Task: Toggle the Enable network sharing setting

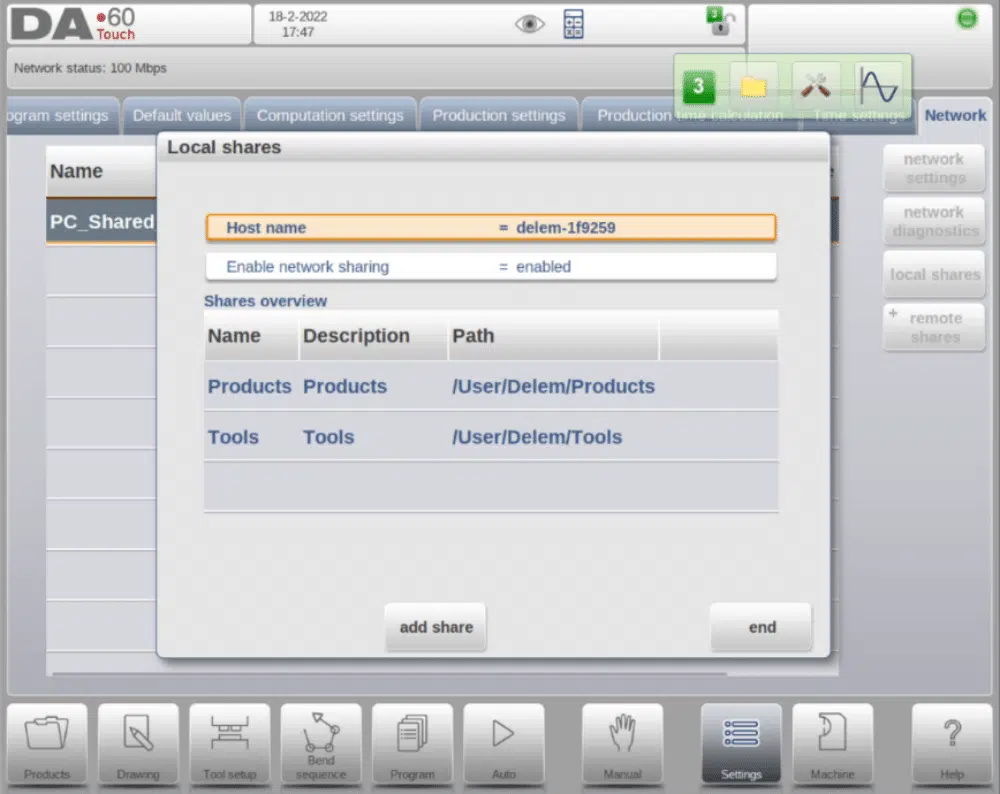Action: tap(491, 267)
